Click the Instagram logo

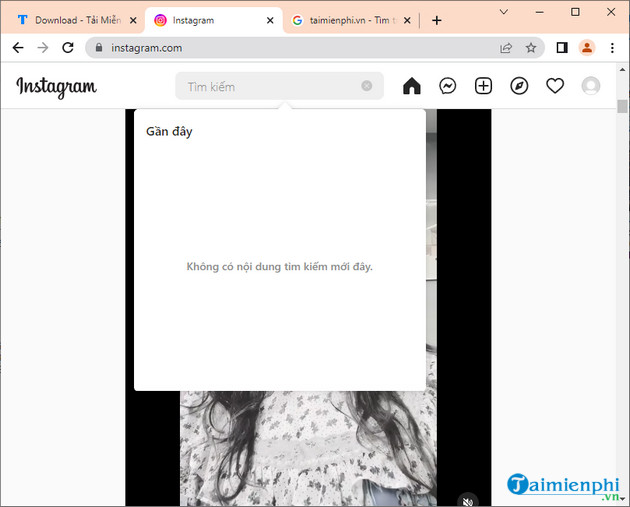(x=57, y=87)
